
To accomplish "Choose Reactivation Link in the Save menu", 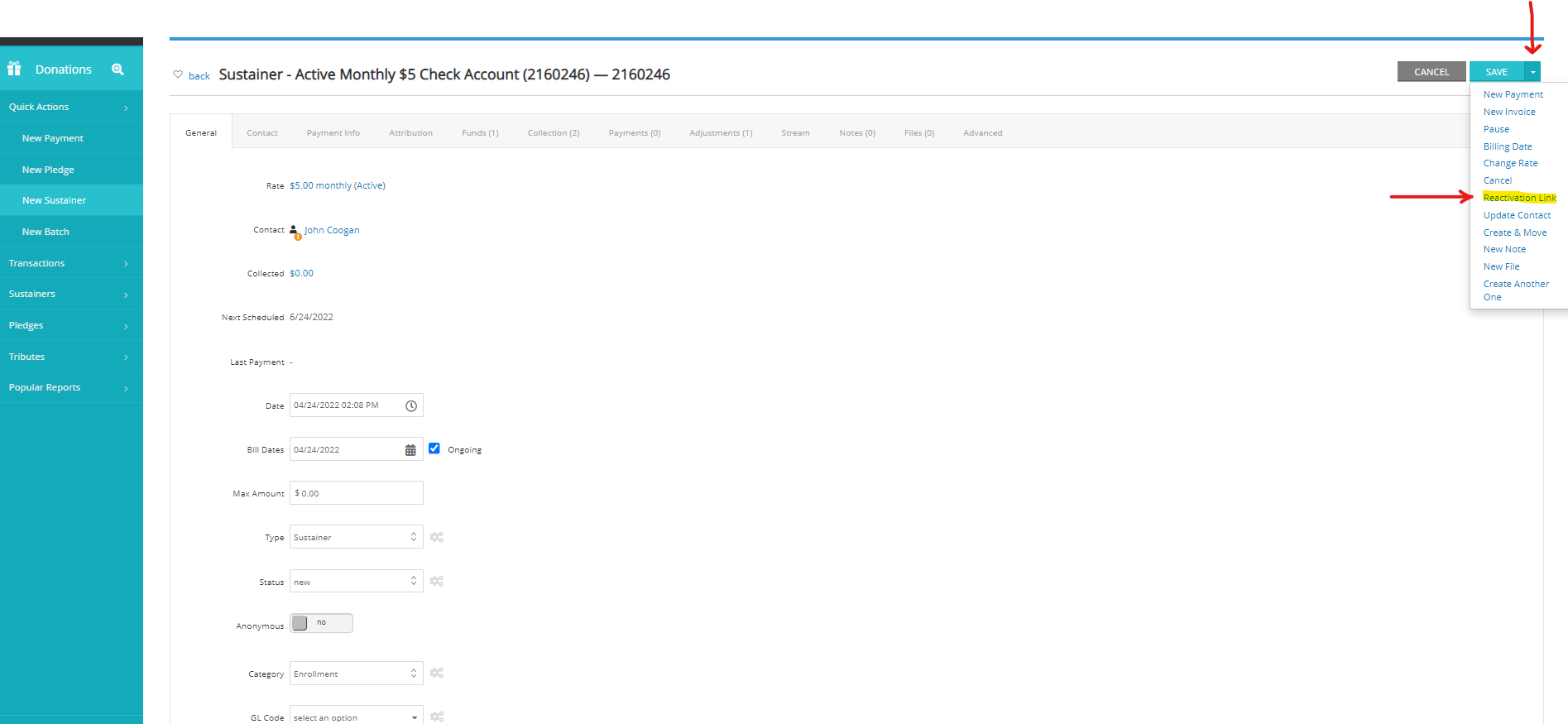I will pyautogui.click(x=1519, y=198).
